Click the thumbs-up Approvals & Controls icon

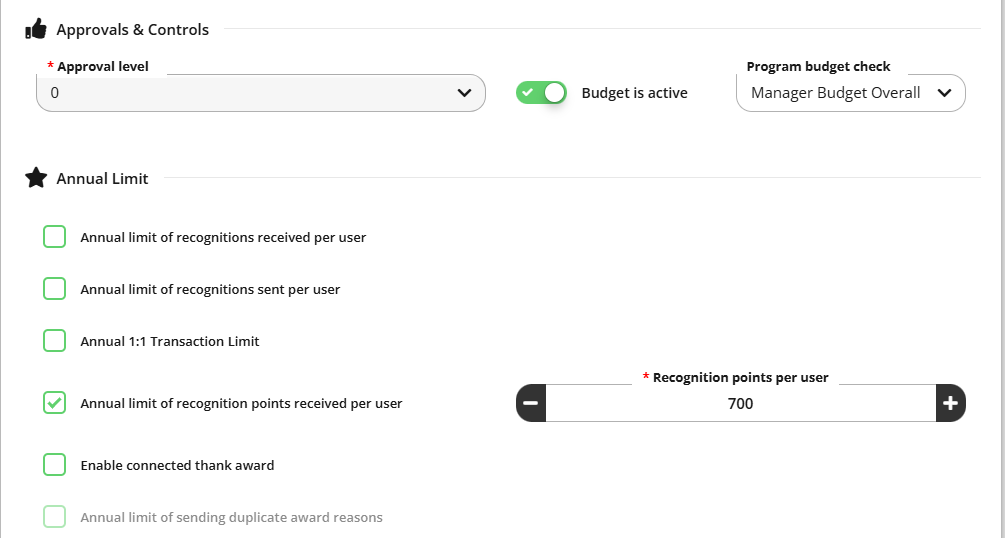[x=36, y=29]
